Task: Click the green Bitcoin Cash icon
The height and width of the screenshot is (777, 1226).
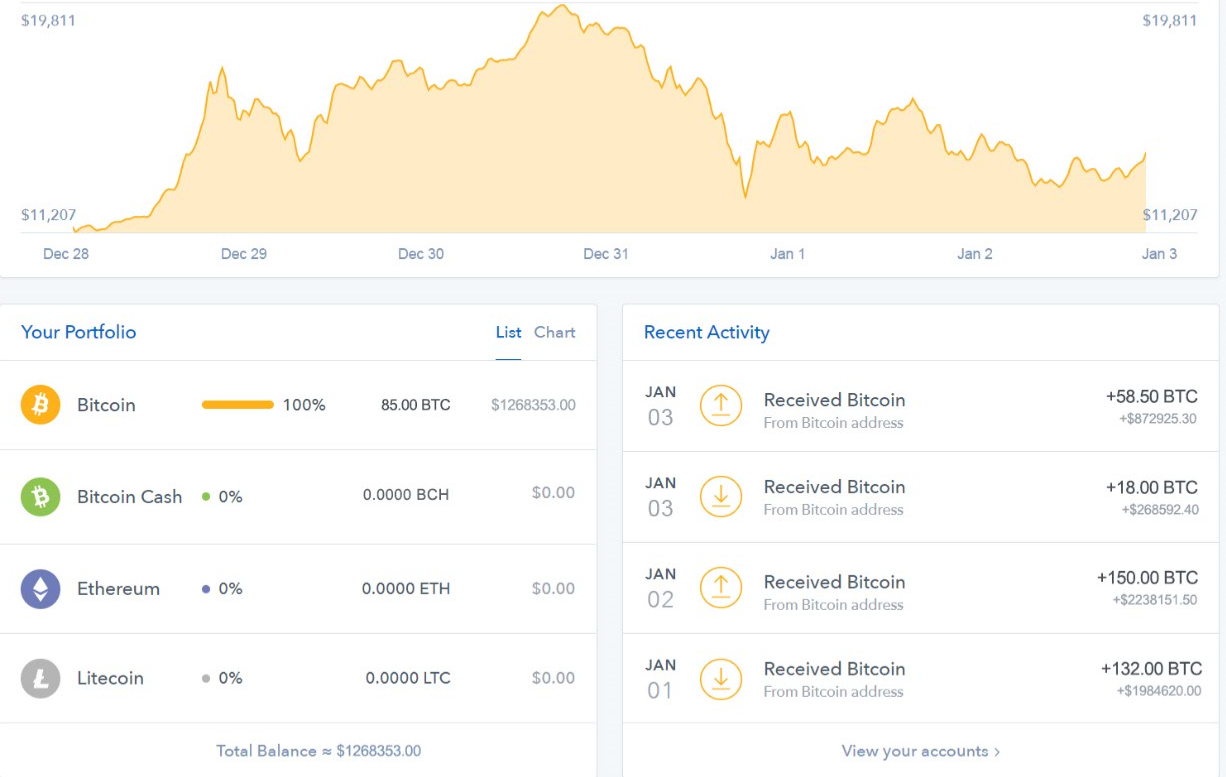Action: 41,496
